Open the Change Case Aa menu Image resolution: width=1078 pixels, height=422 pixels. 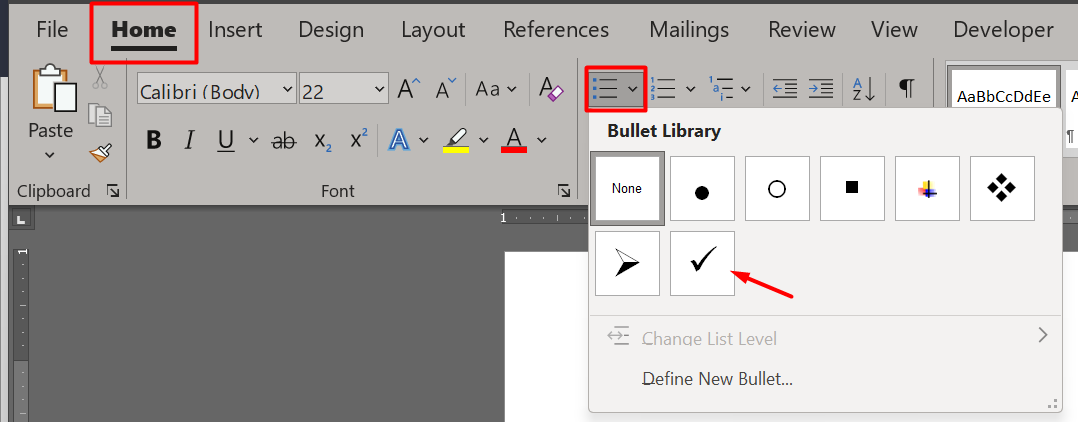496,89
